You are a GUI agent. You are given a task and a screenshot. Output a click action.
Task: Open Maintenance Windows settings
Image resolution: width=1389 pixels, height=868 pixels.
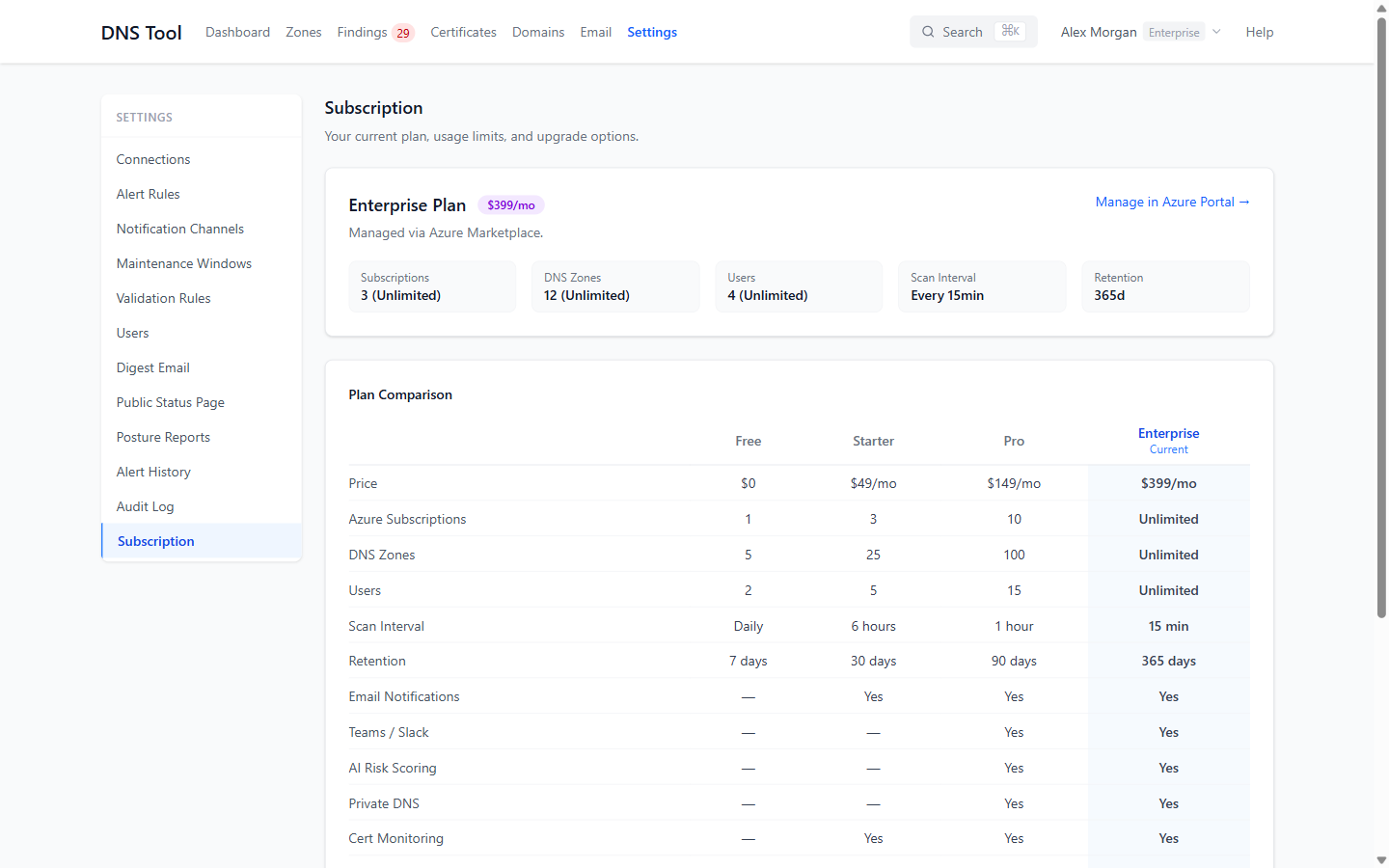(x=202, y=263)
